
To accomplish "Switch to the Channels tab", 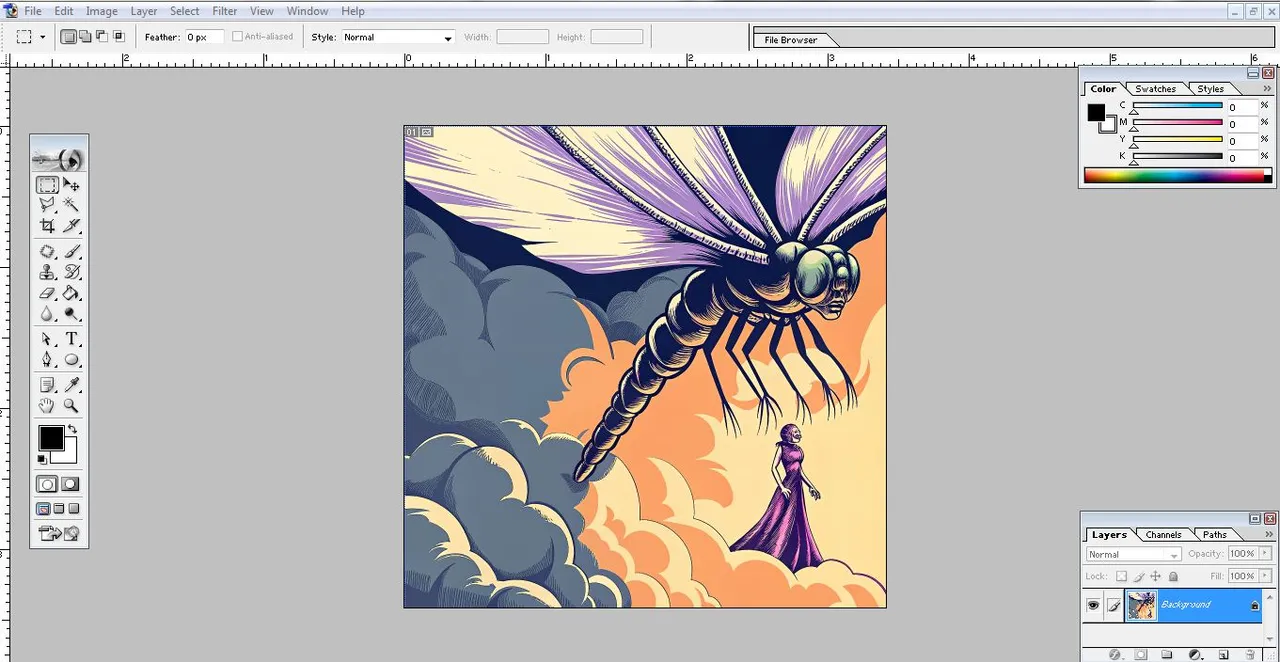I will tap(1163, 535).
